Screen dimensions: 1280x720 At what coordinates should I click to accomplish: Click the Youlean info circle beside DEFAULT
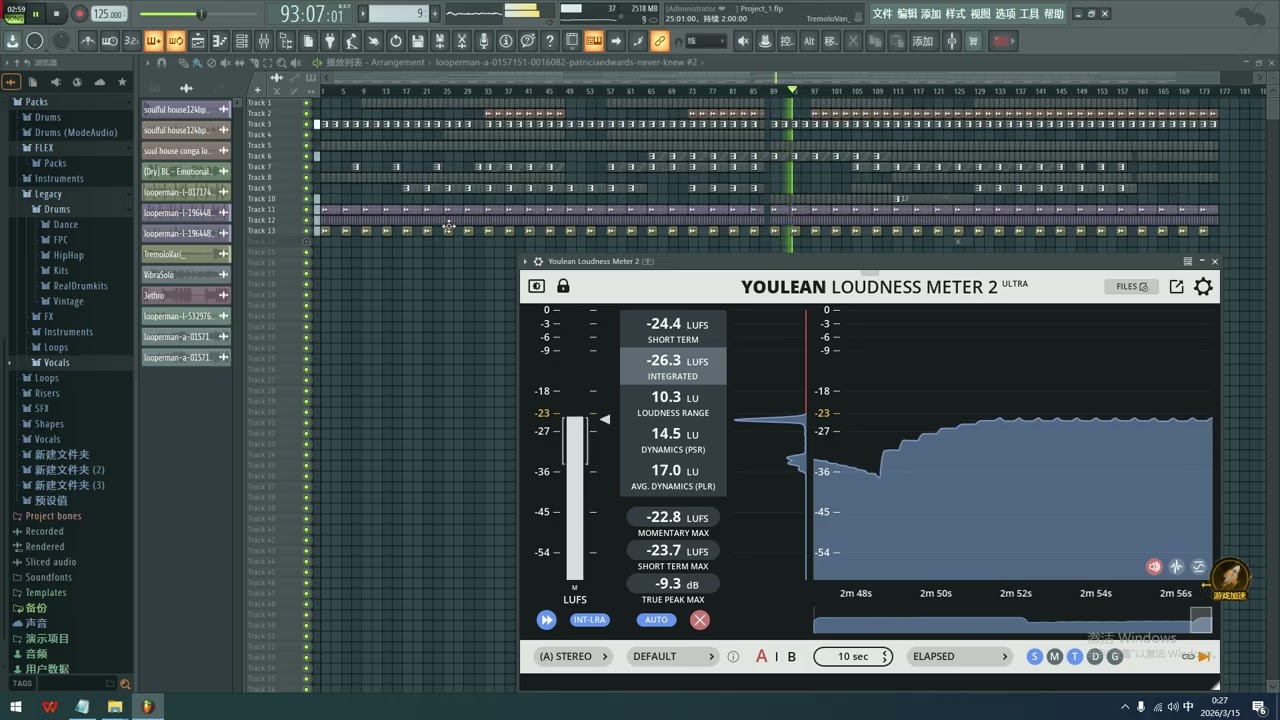point(733,657)
